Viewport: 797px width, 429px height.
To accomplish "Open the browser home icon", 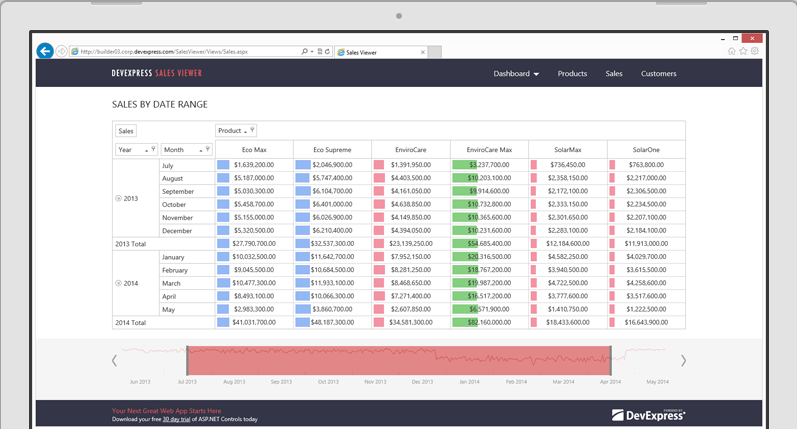I will tap(731, 51).
